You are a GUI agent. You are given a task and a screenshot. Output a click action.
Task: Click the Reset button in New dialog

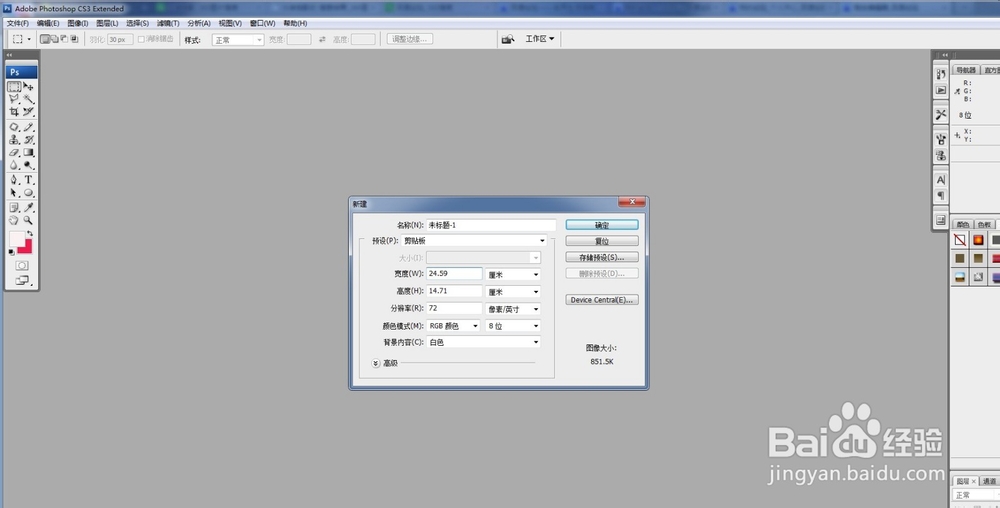(601, 241)
